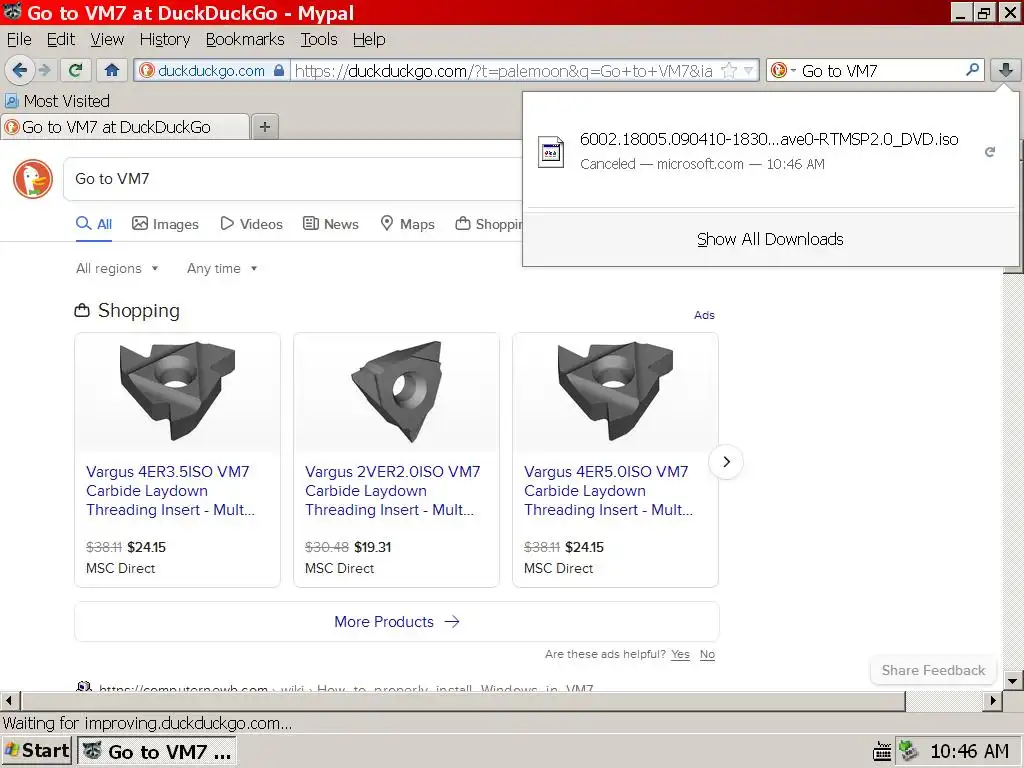Open the Bookmarks menu

(245, 39)
